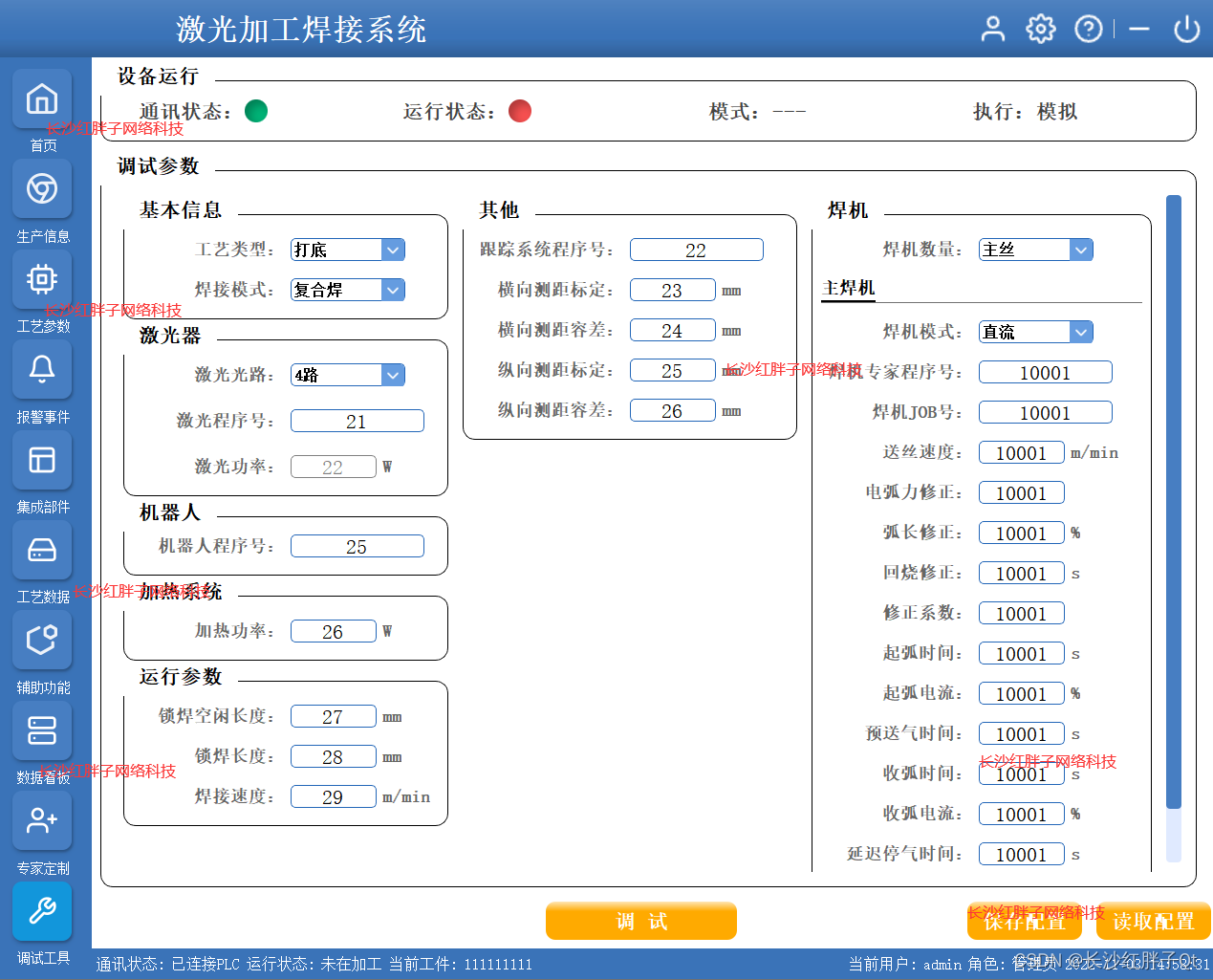Click the help question-mark icon
The height and width of the screenshot is (980, 1213).
pyautogui.click(x=1089, y=29)
